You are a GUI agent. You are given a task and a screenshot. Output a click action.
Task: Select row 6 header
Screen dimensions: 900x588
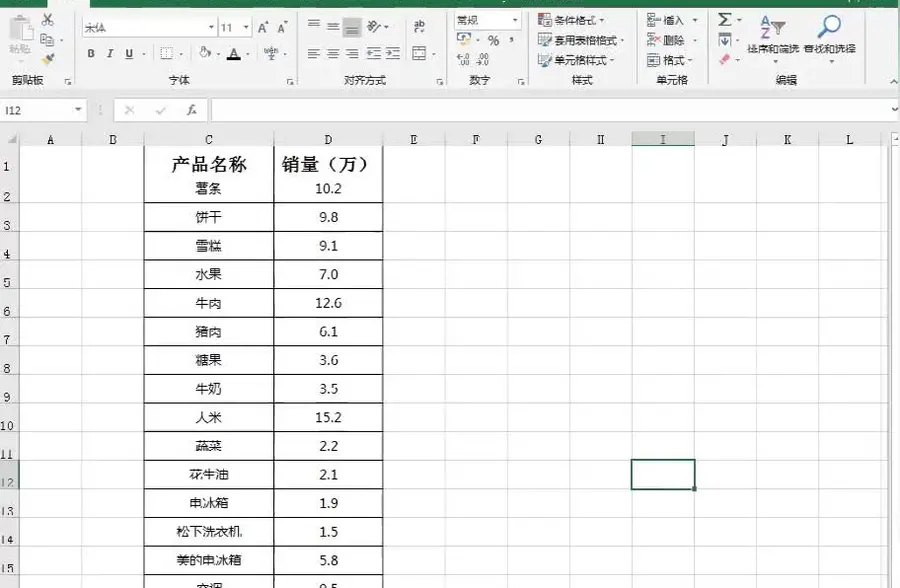coord(9,303)
